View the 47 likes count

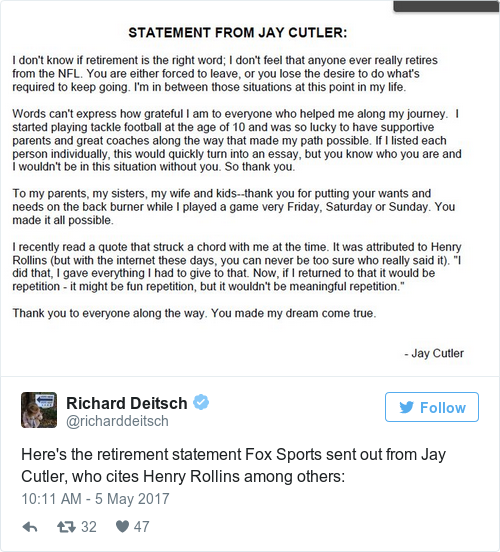tap(142, 527)
